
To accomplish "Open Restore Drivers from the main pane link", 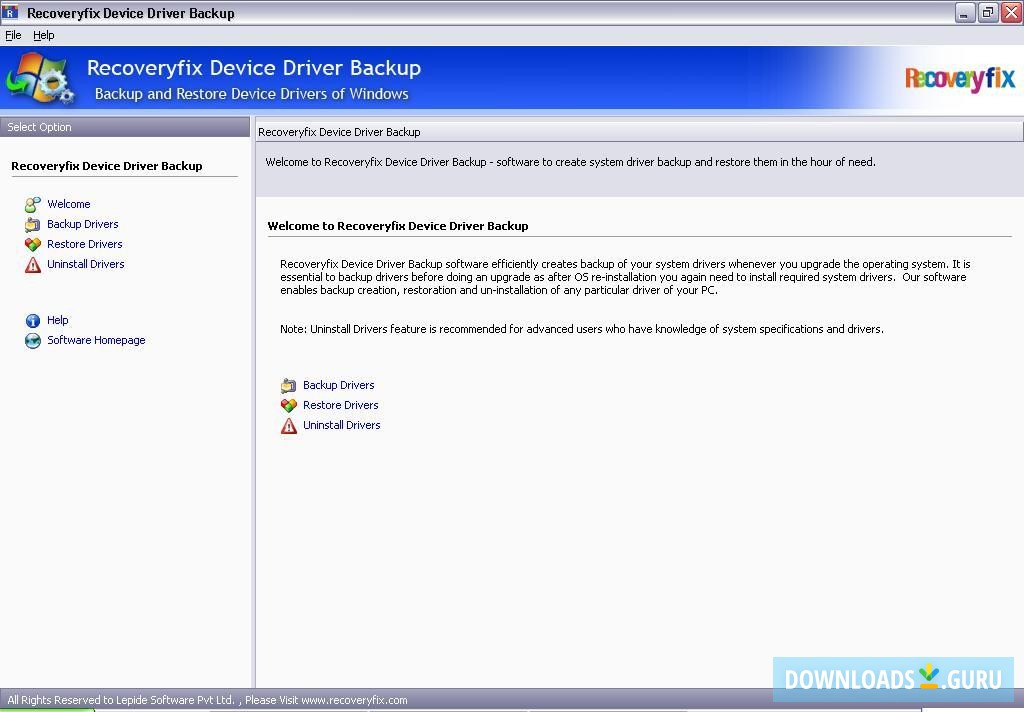I will tap(340, 405).
